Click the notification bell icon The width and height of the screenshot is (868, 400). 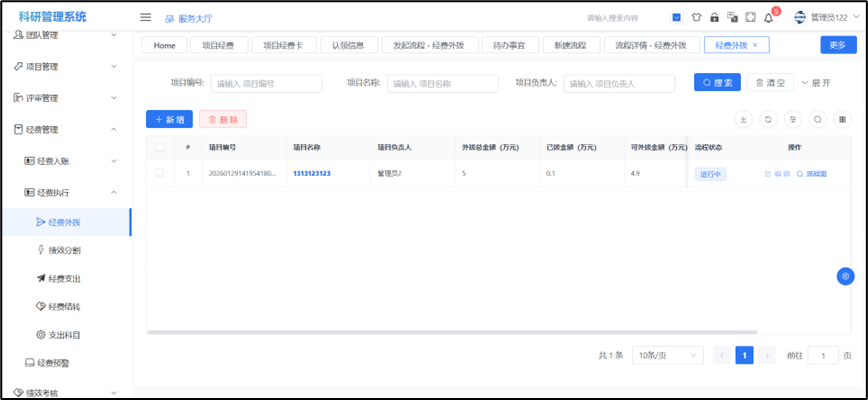pos(768,18)
